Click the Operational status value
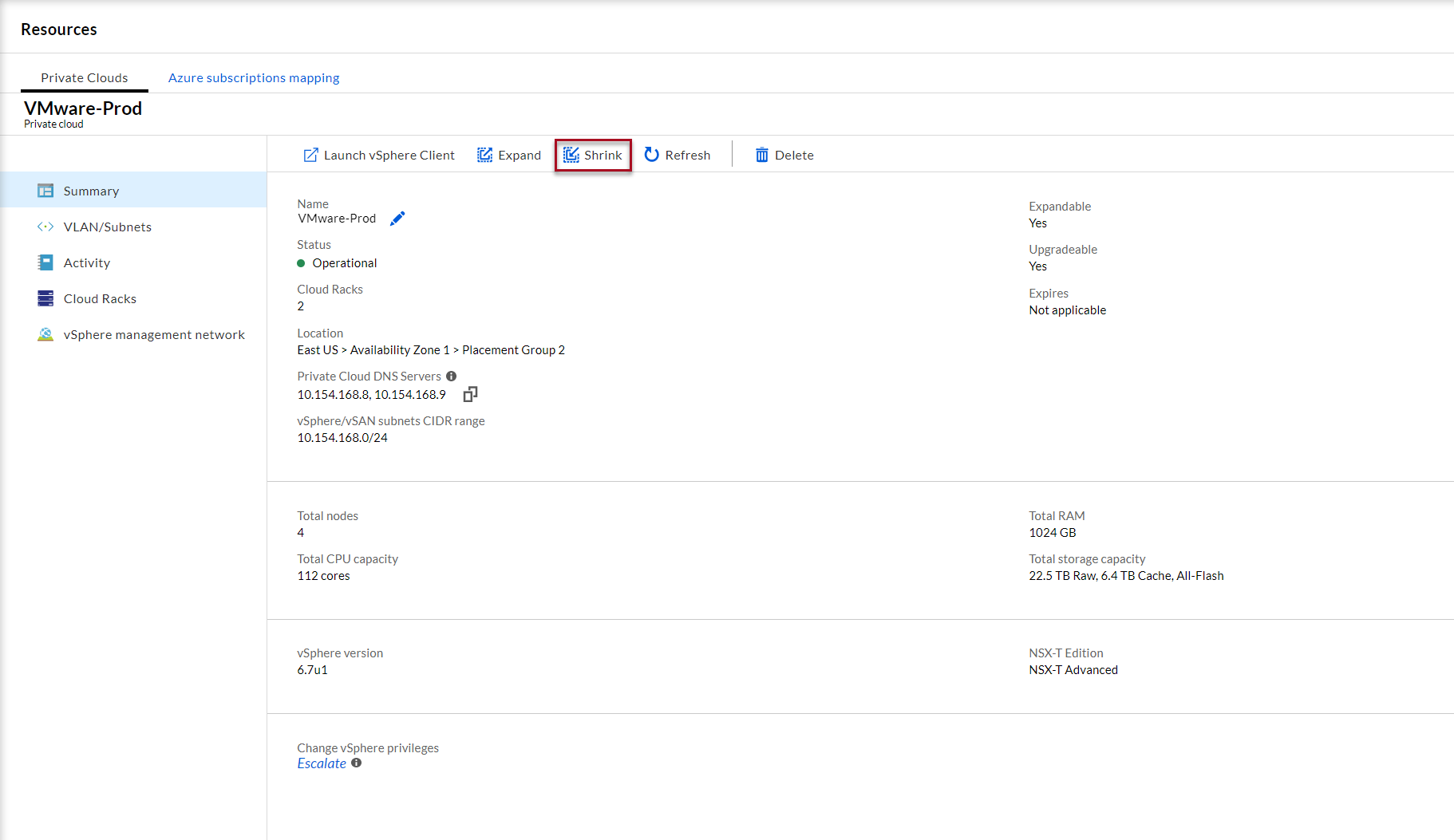Image resolution: width=1454 pixels, height=840 pixels. 345,263
